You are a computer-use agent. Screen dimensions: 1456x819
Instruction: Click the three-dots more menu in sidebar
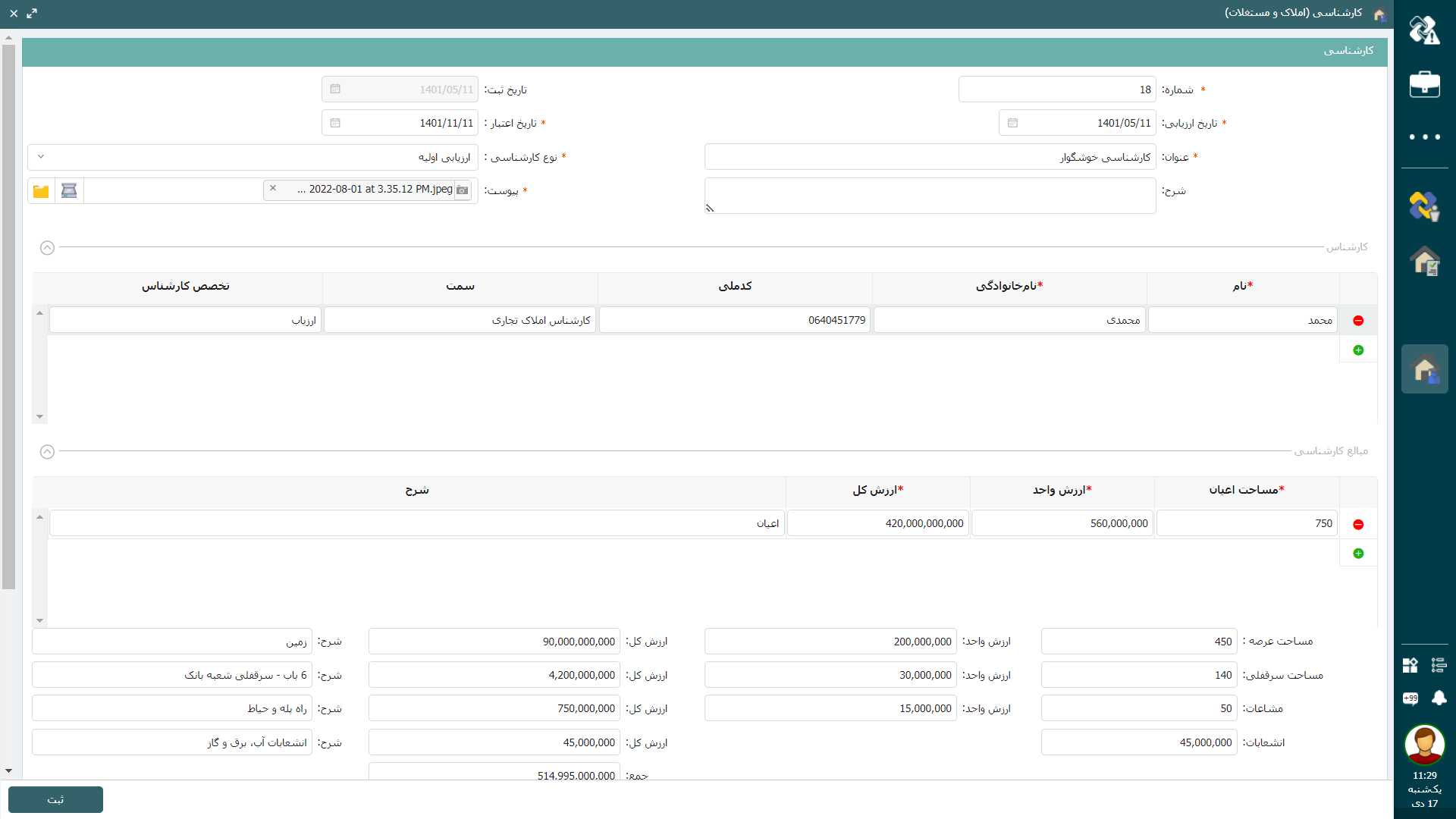1424,137
